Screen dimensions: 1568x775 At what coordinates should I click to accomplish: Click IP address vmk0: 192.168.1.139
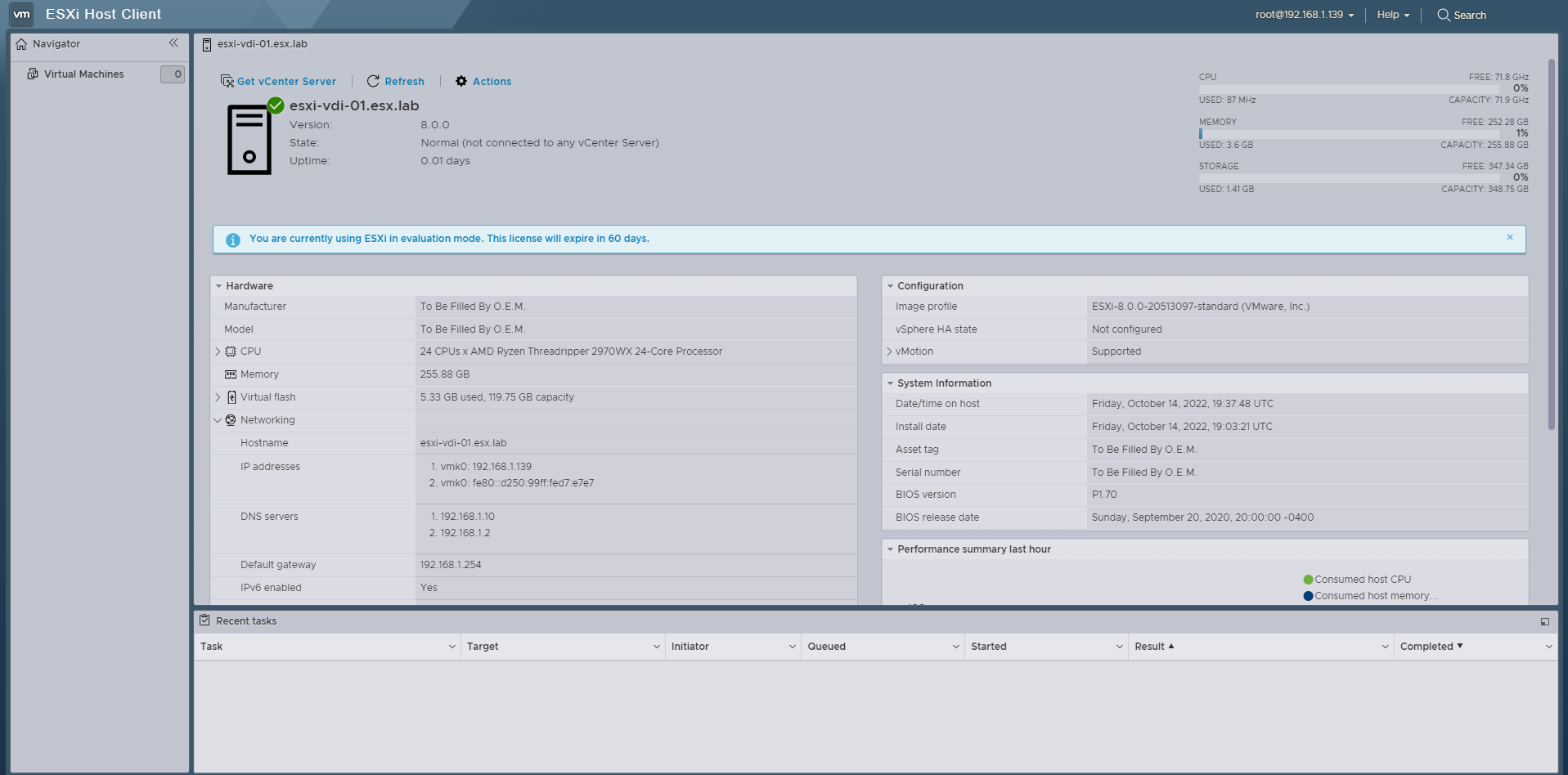point(486,467)
